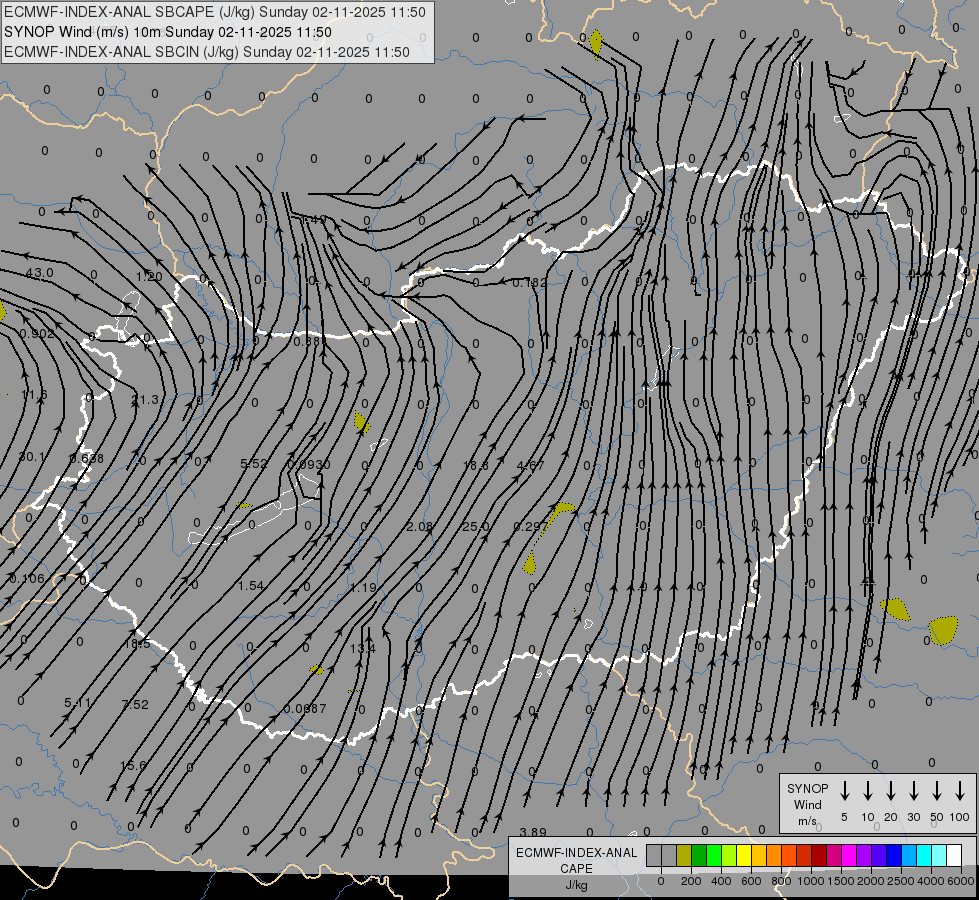This screenshot has width=979, height=900.
Task: Click the 5 m/s wind arrow in legend
Action: coord(844,790)
